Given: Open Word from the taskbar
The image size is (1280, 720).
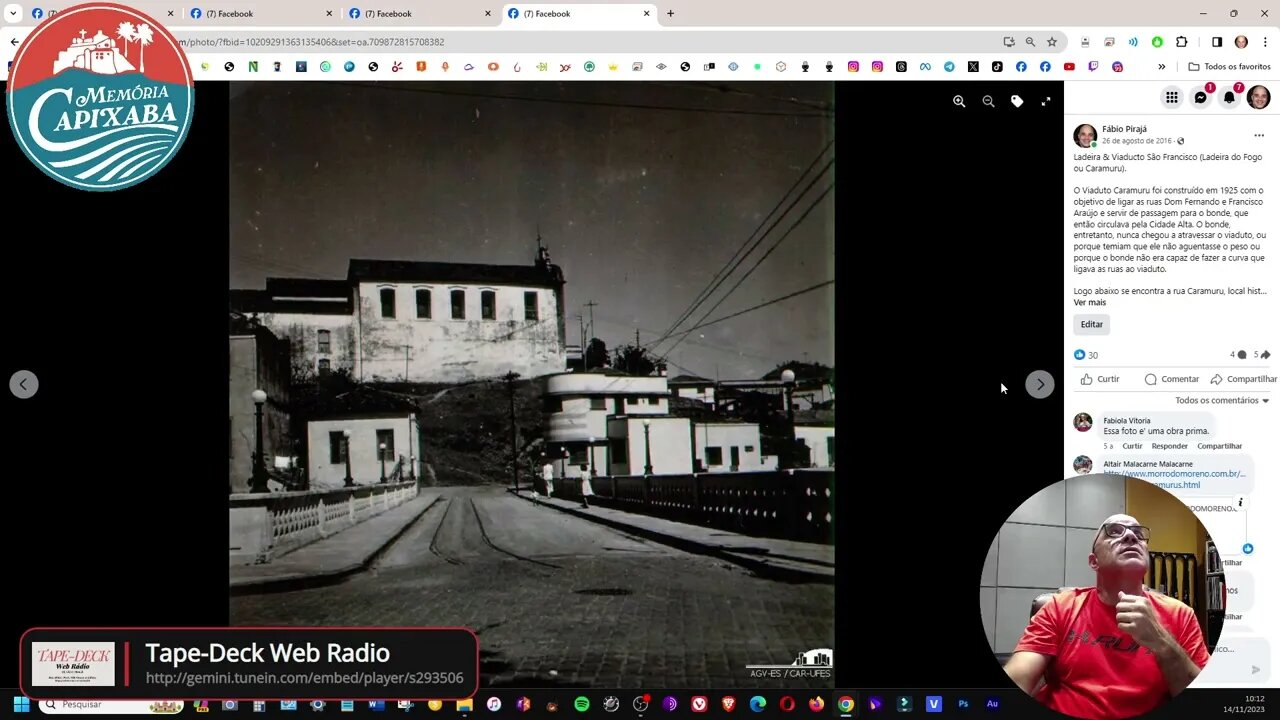Looking at the screenshot, I should [x=376, y=704].
